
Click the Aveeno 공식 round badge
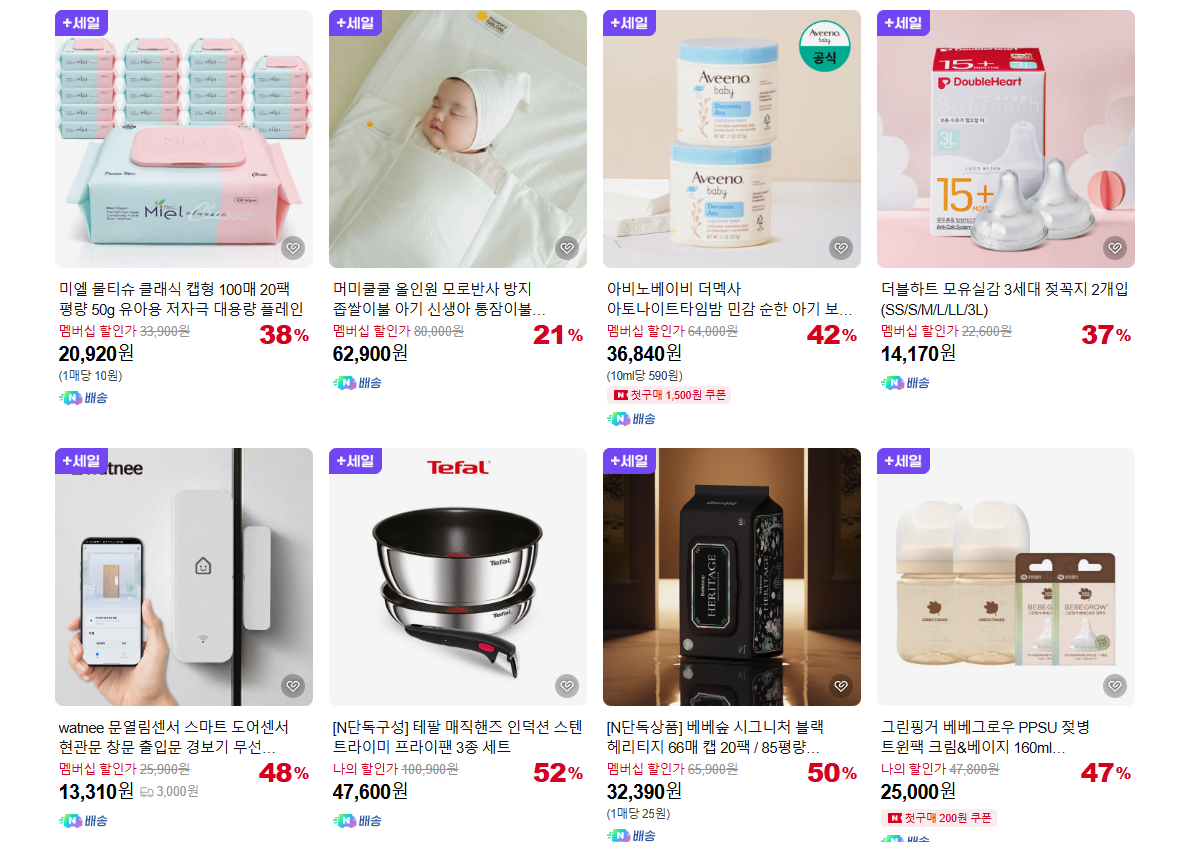click(x=825, y=46)
